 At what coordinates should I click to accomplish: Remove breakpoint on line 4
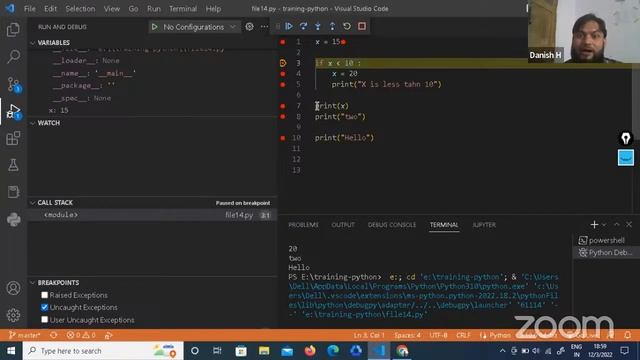[282, 74]
